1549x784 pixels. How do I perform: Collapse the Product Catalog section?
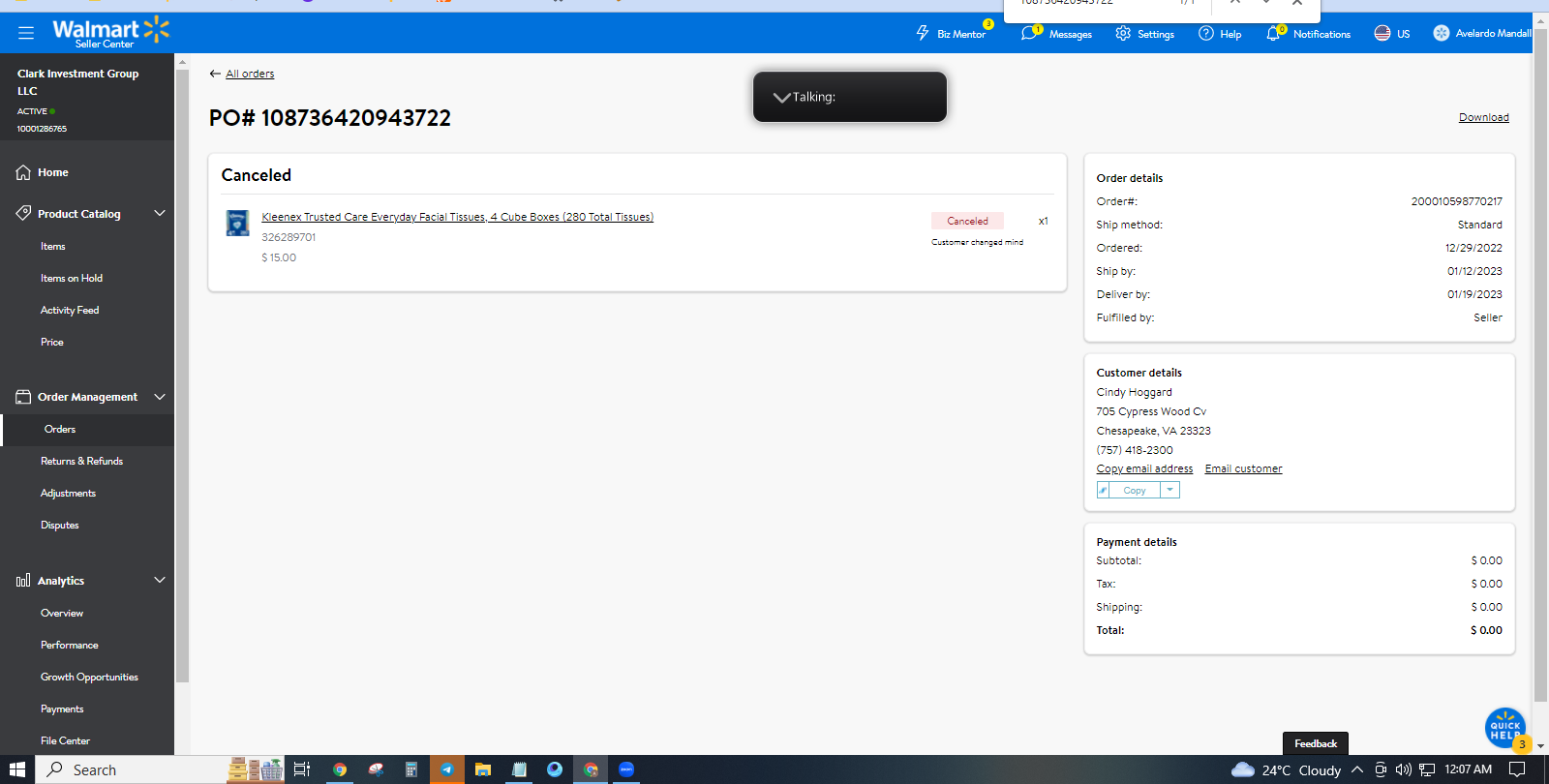pyautogui.click(x=160, y=213)
